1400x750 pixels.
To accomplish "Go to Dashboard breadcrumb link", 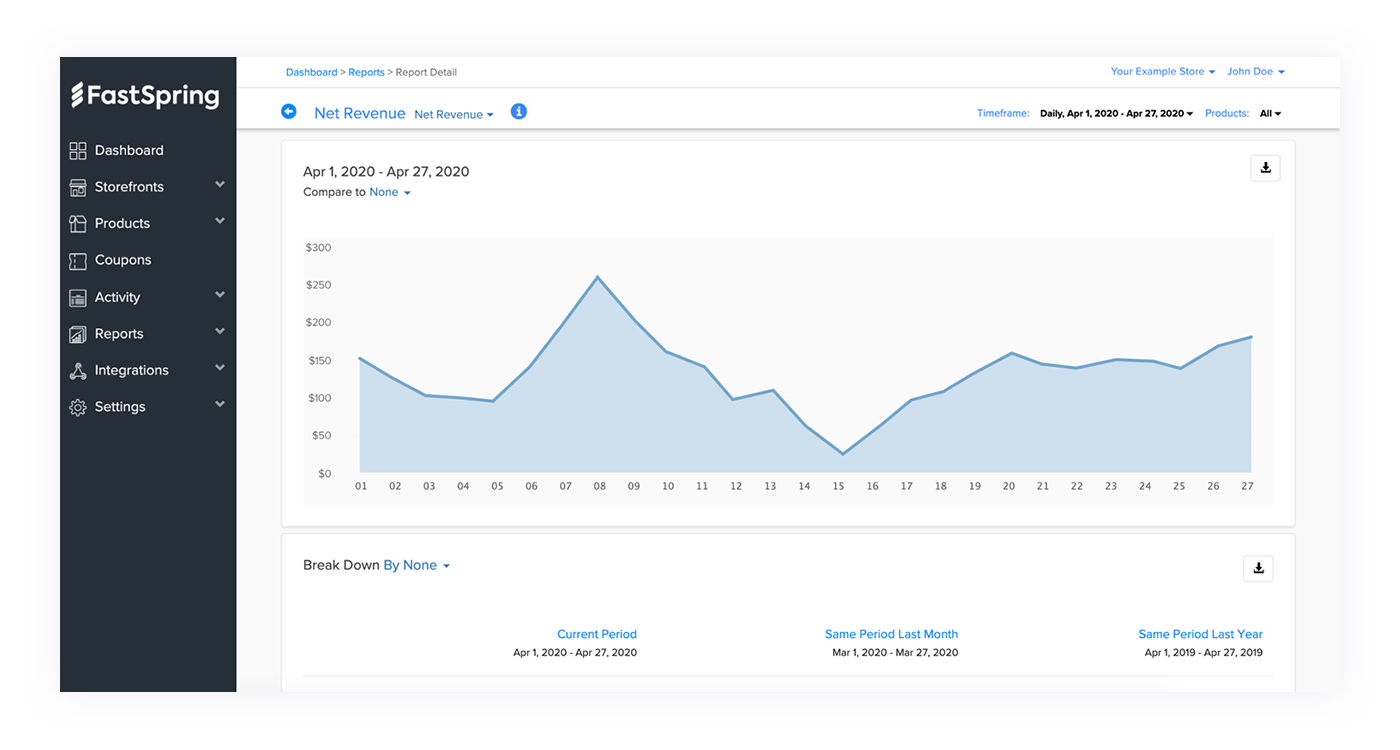I will [311, 72].
